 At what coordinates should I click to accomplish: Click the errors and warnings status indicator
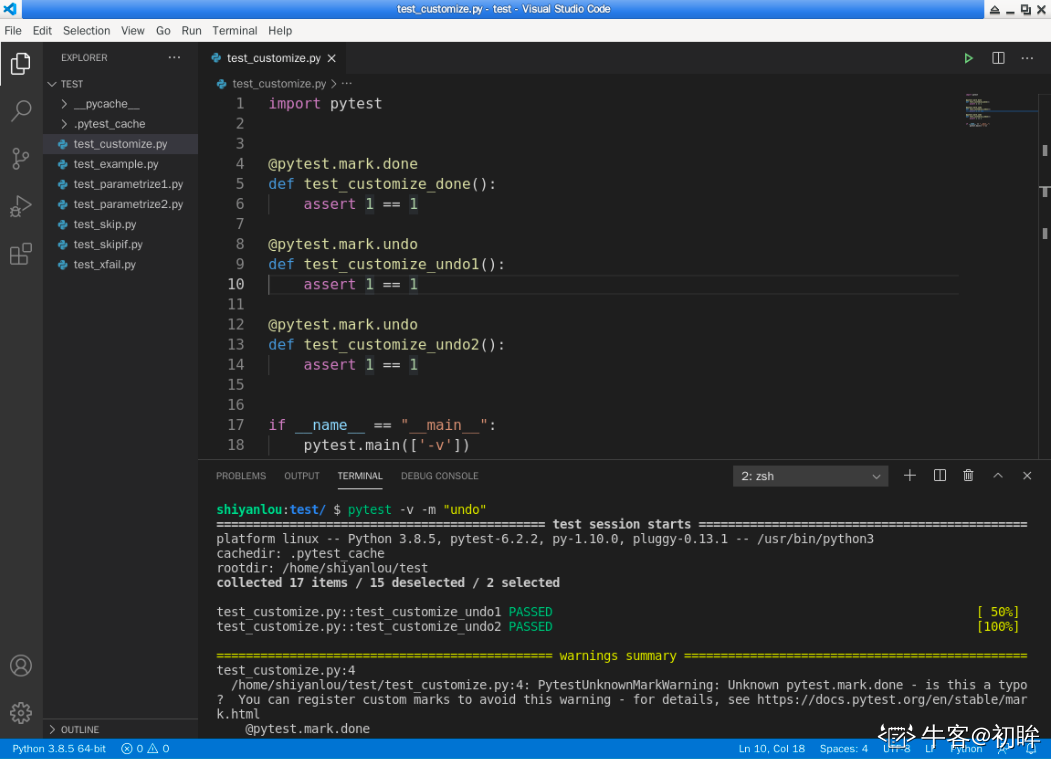coord(145,748)
